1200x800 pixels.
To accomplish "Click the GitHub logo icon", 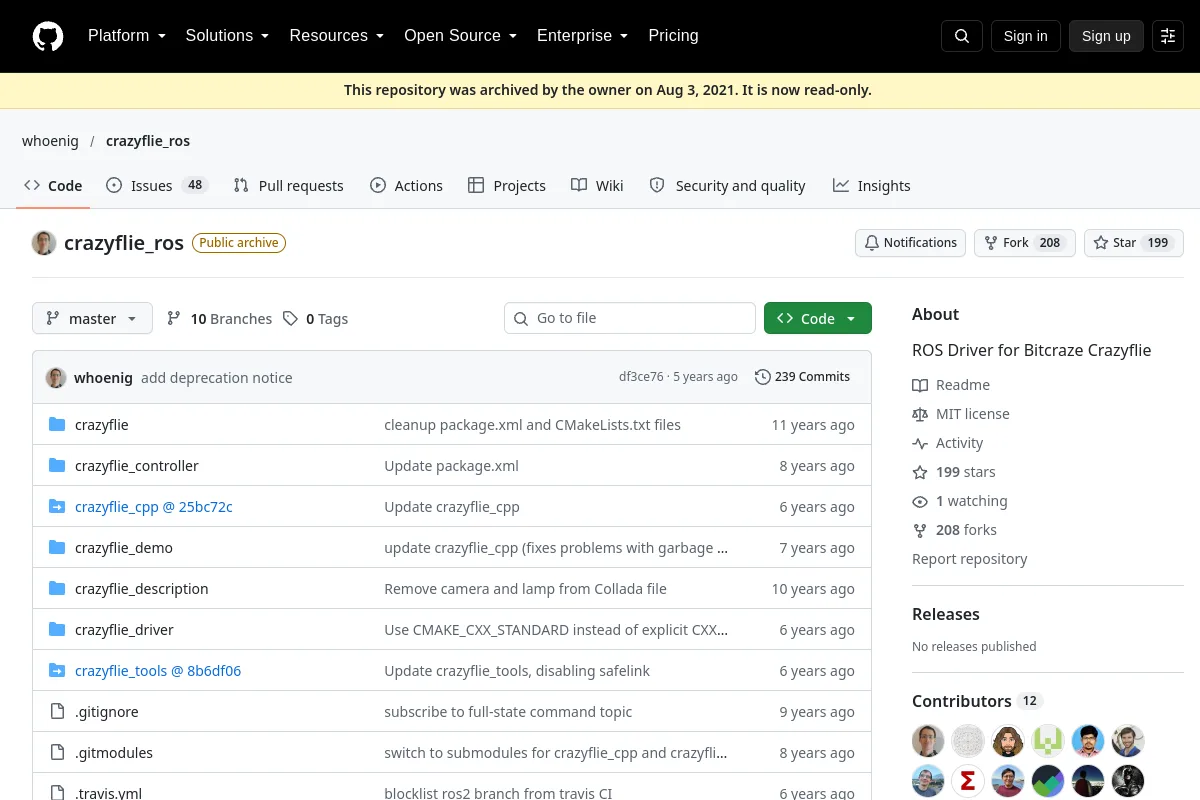I will tap(48, 36).
